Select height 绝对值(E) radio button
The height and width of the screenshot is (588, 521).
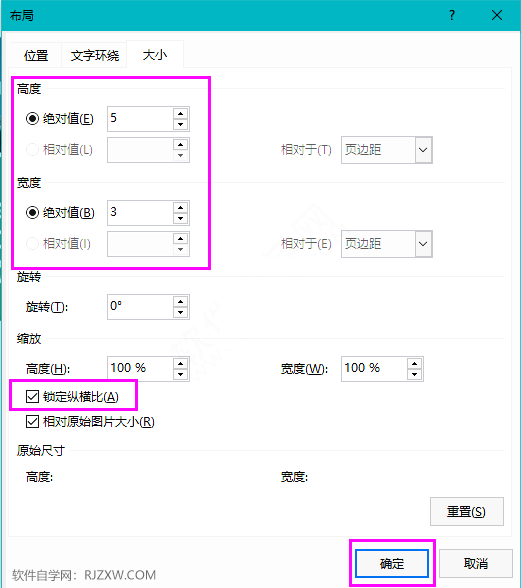(32, 119)
